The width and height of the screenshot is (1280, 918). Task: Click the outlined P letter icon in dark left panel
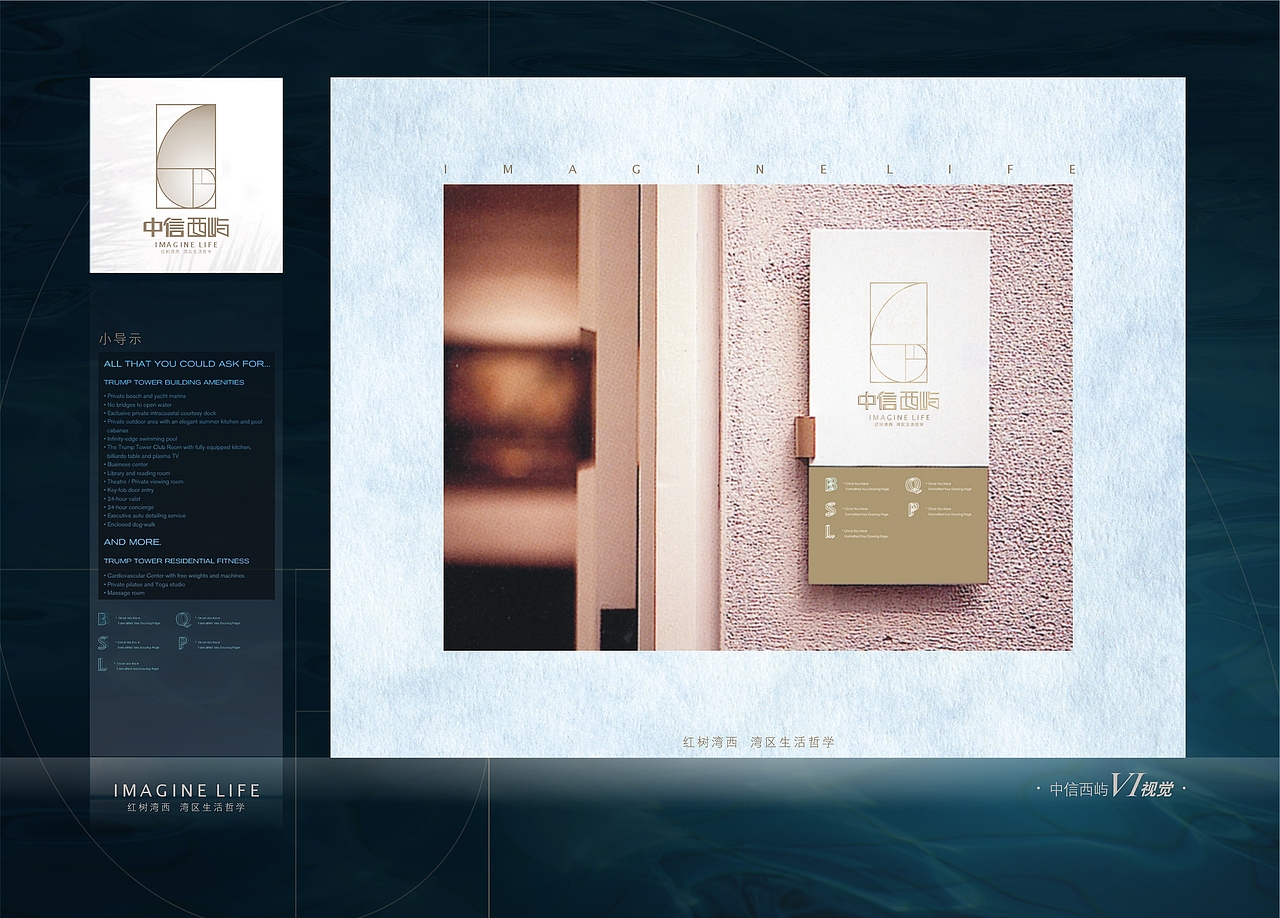pos(183,643)
